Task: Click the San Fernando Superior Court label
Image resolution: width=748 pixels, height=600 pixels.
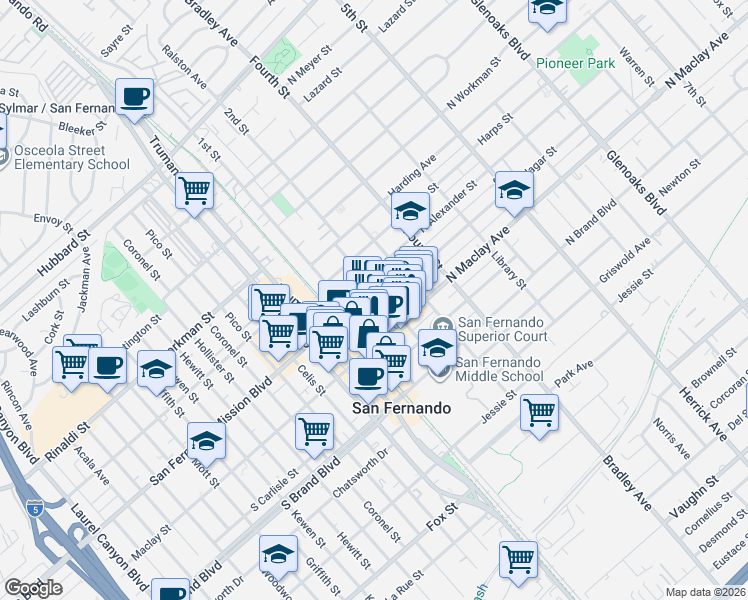Action: pyautogui.click(x=503, y=329)
